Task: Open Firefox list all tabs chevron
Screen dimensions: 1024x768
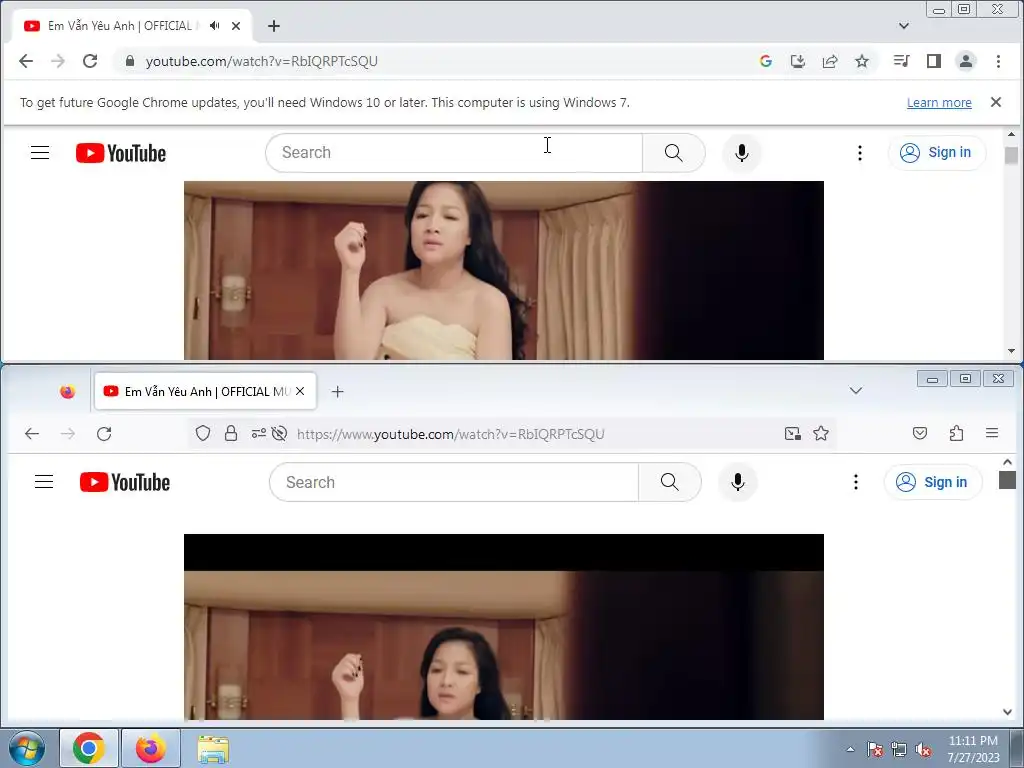Action: 856,391
